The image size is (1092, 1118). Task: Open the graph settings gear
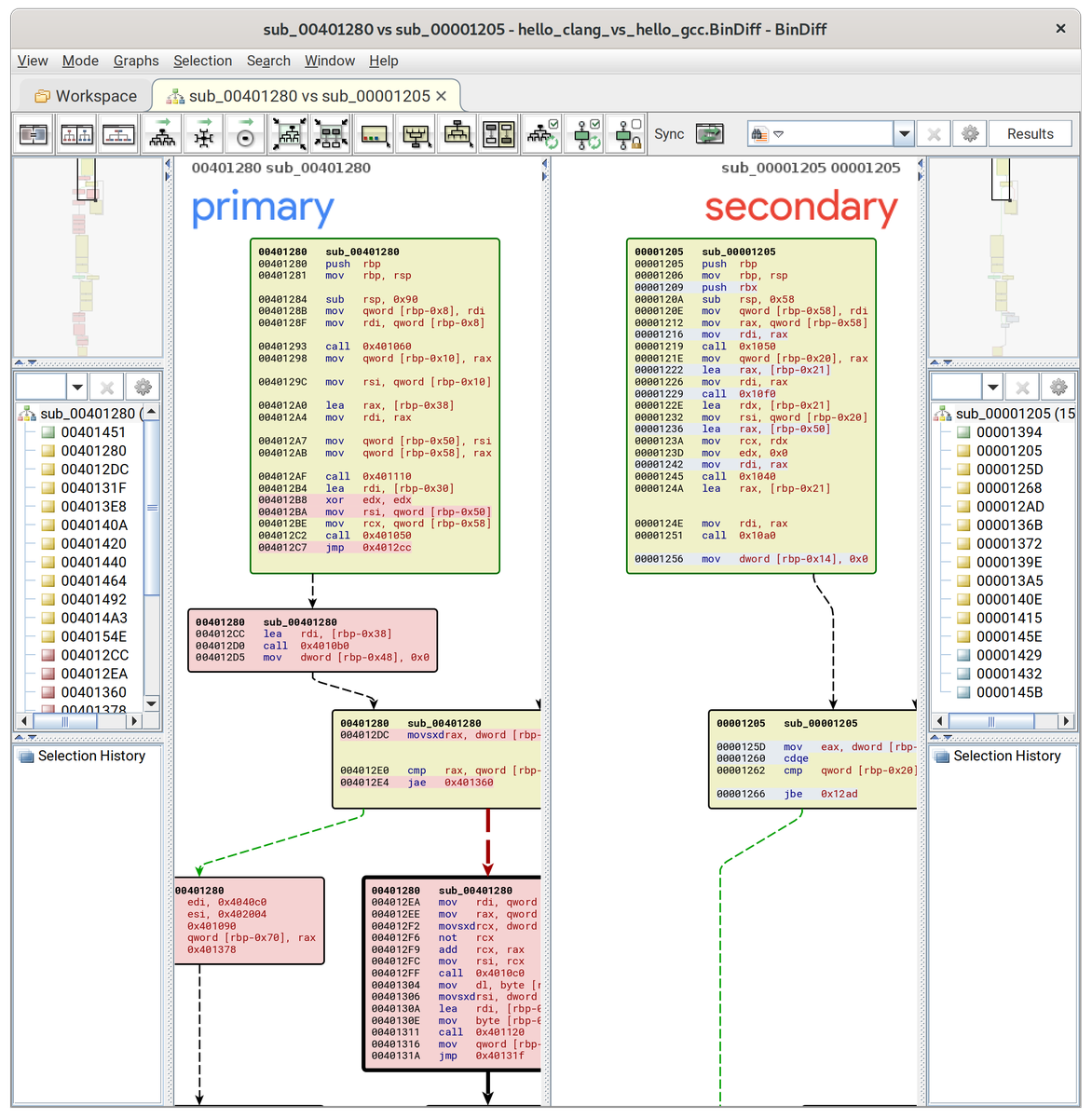point(969,133)
